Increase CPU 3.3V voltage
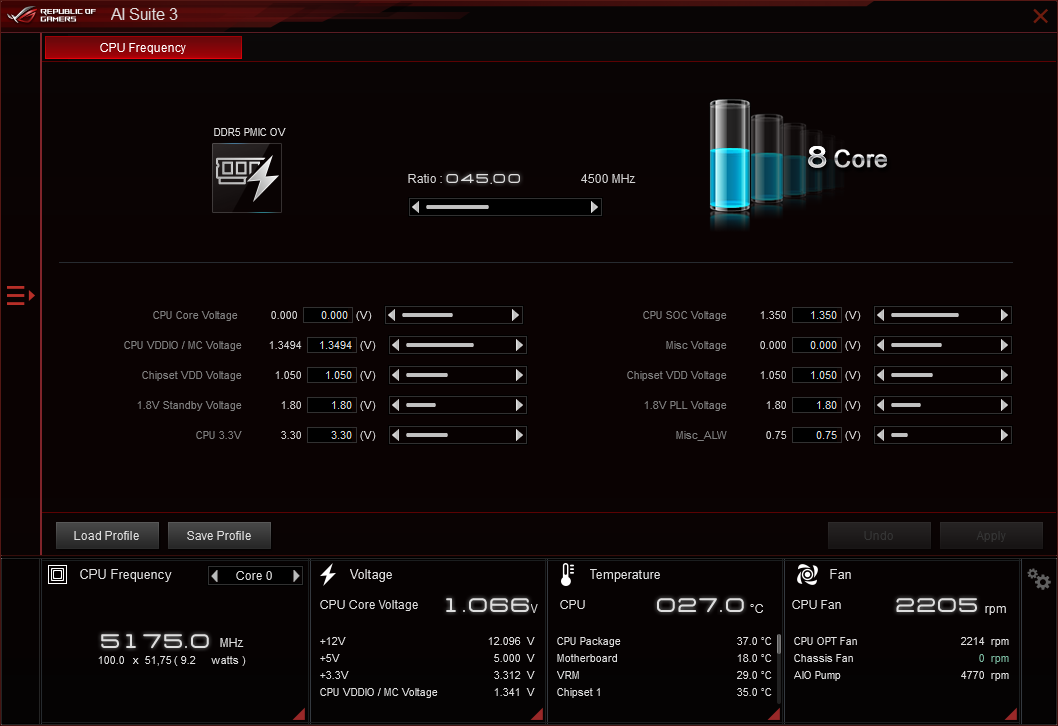 pyautogui.click(x=520, y=435)
